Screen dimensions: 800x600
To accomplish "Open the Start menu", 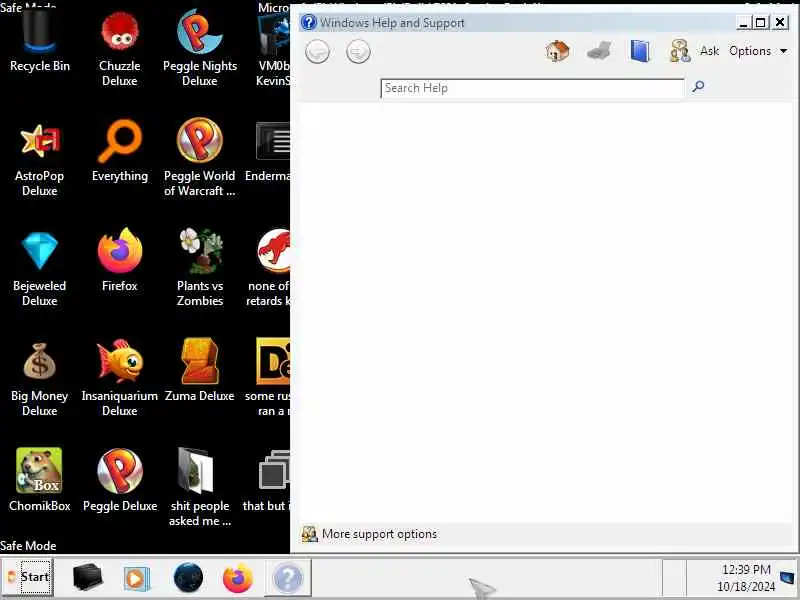I will (x=28, y=577).
